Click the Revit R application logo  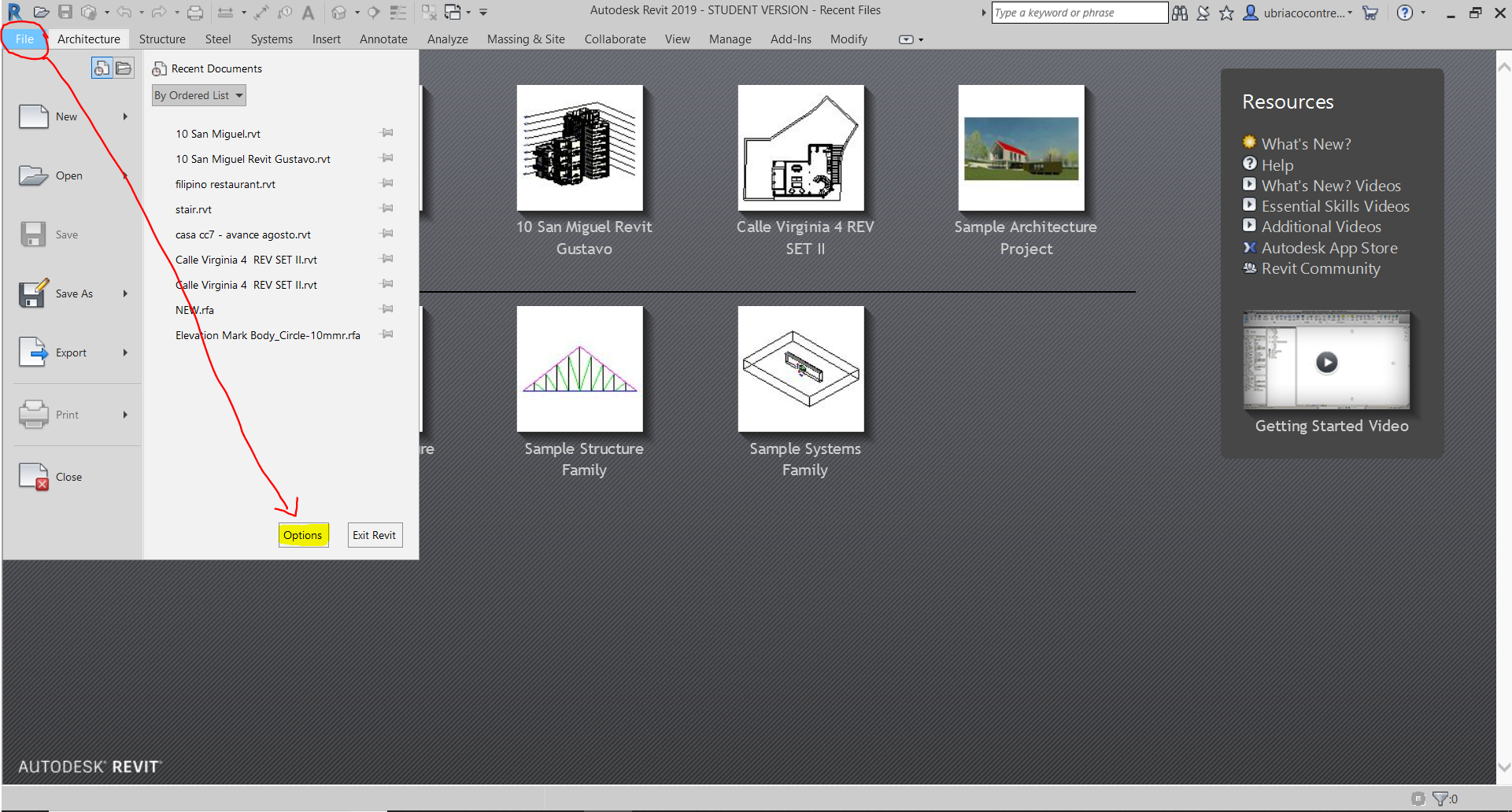[14, 13]
